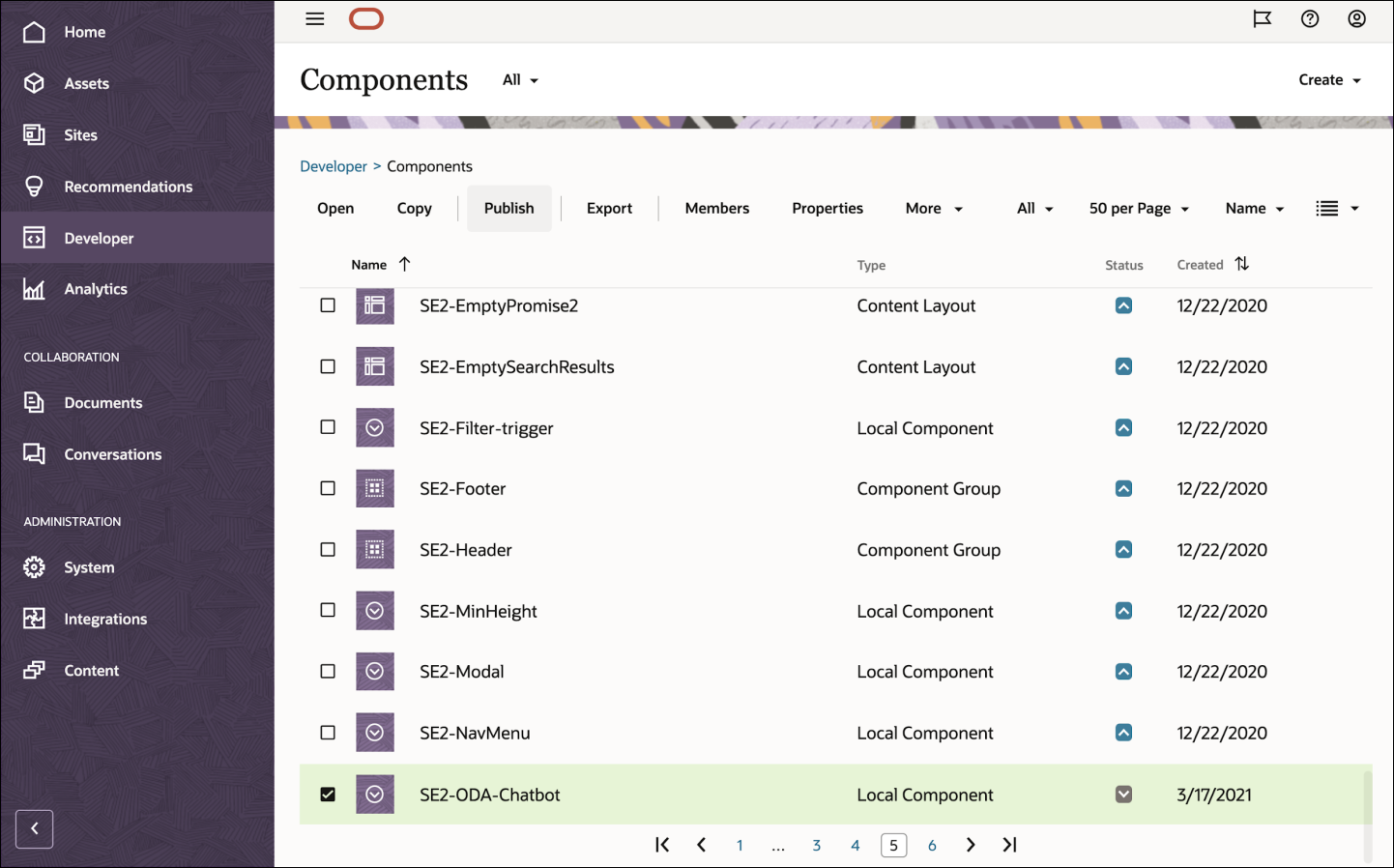
Task: Go to page 6 in pagination
Action: pyautogui.click(x=932, y=845)
